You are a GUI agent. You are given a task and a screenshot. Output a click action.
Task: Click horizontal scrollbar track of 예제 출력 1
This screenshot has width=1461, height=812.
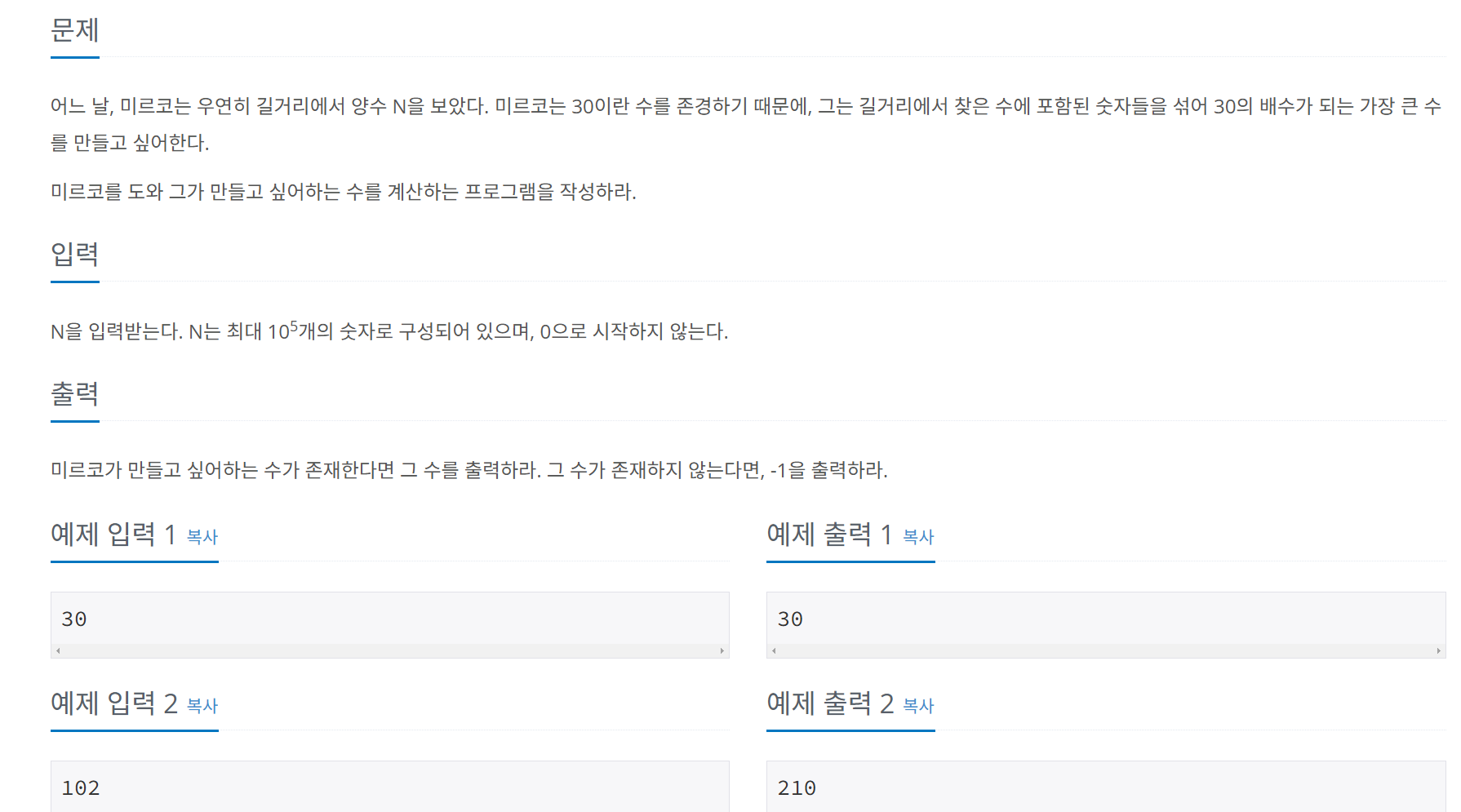tap(1106, 651)
